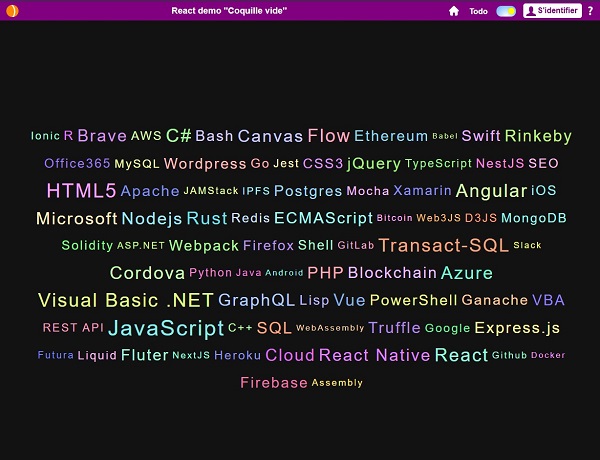
Task: Click the JAMStack tag
Action: pos(211,191)
